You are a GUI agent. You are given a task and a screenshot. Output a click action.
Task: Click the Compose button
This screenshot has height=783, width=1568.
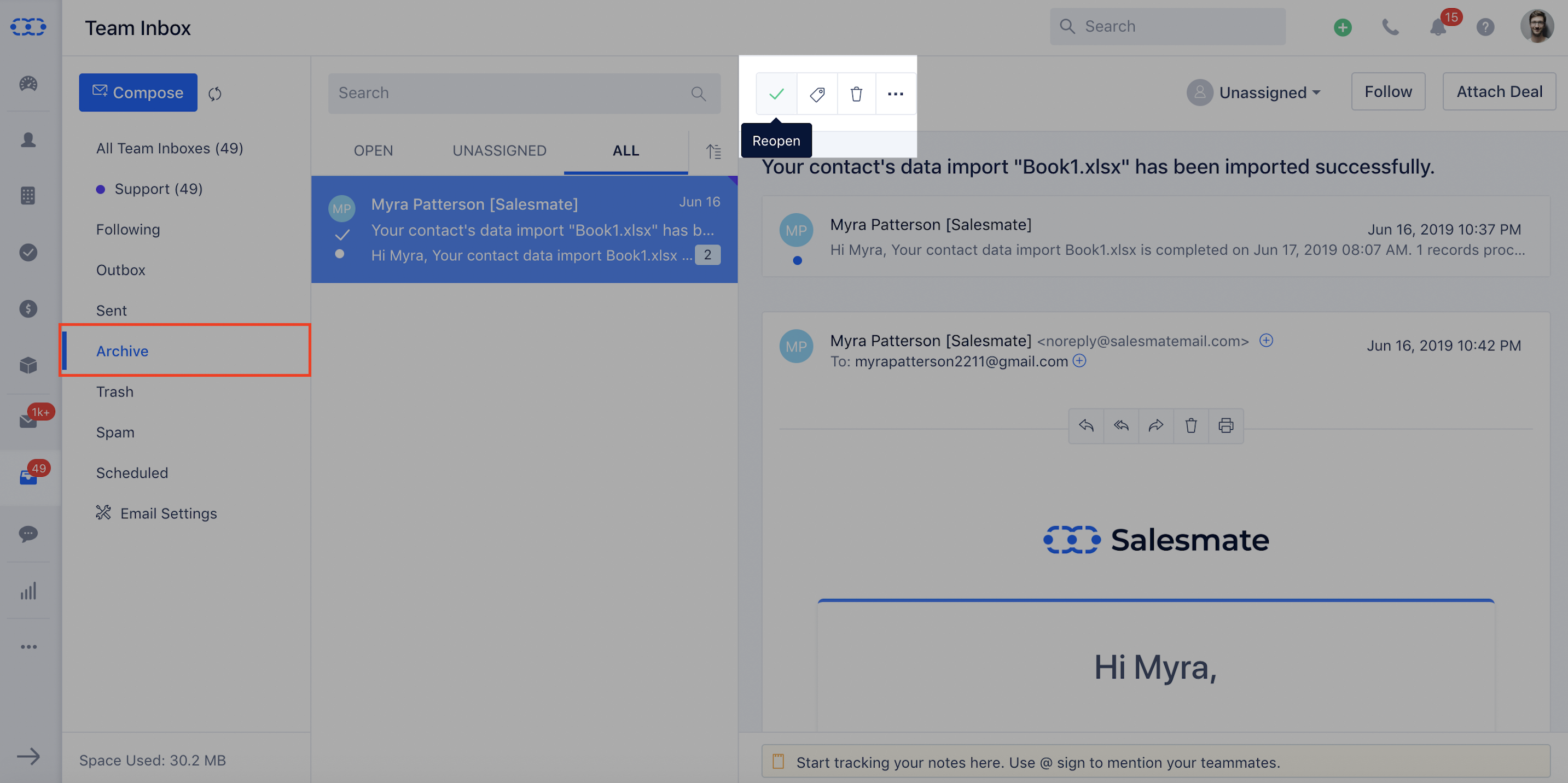138,92
